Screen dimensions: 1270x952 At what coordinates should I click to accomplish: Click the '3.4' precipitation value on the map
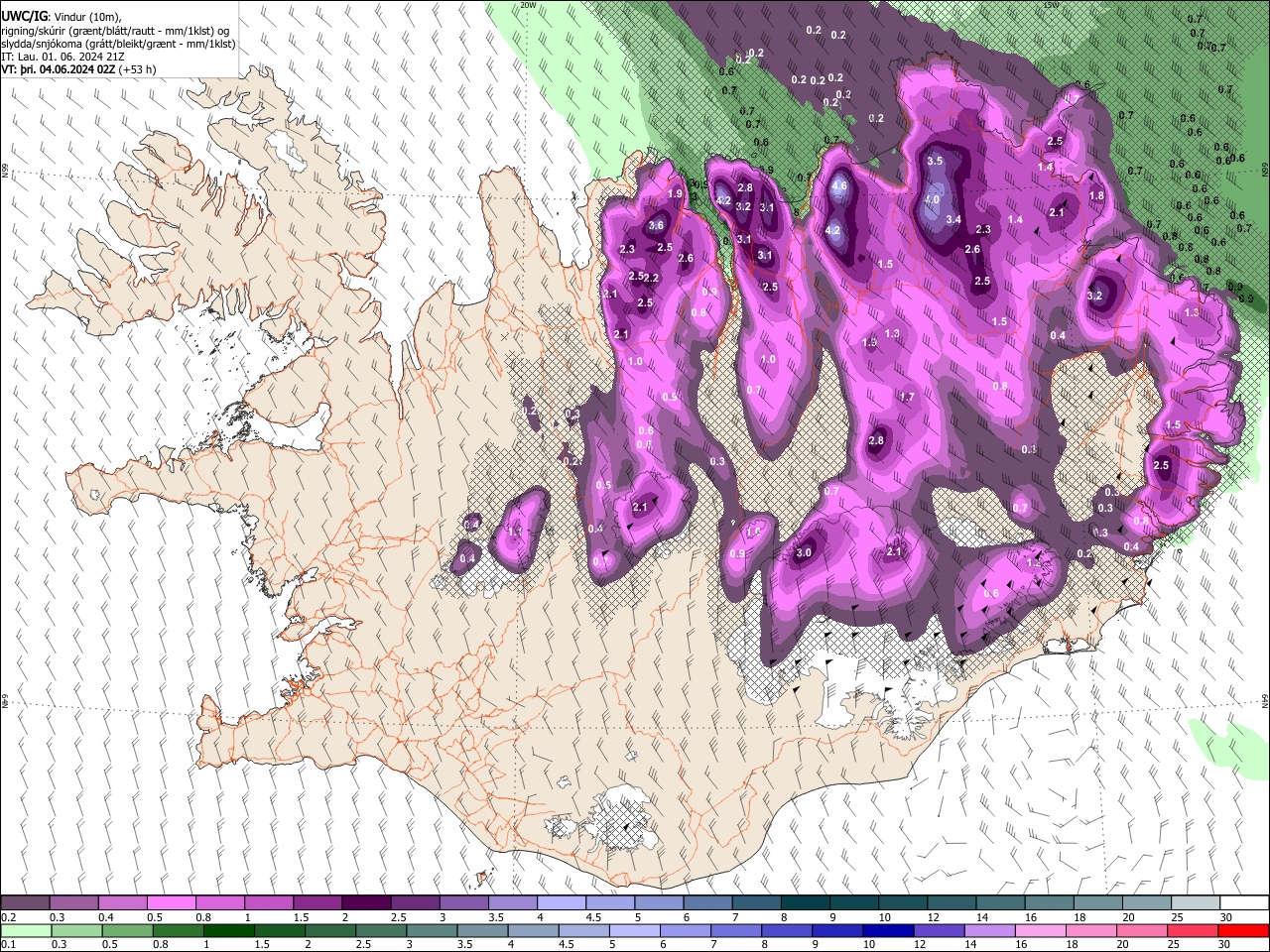coord(953,219)
